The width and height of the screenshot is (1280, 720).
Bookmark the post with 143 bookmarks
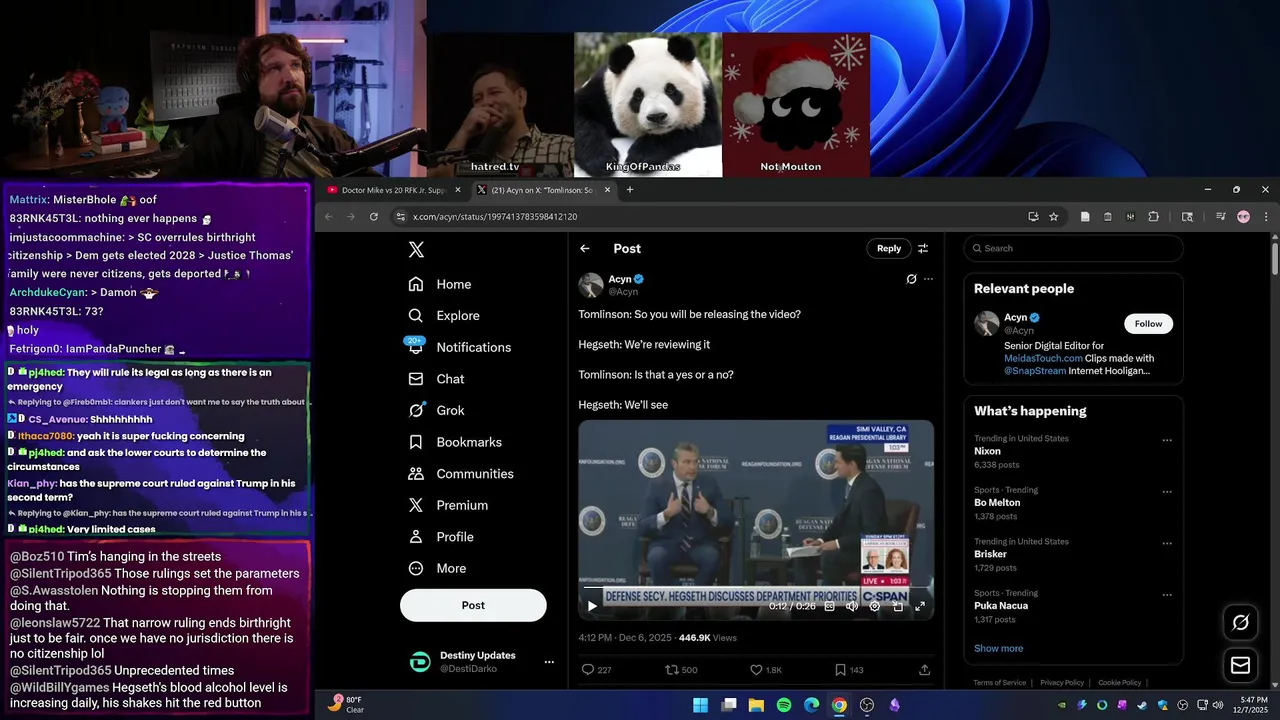click(x=848, y=670)
